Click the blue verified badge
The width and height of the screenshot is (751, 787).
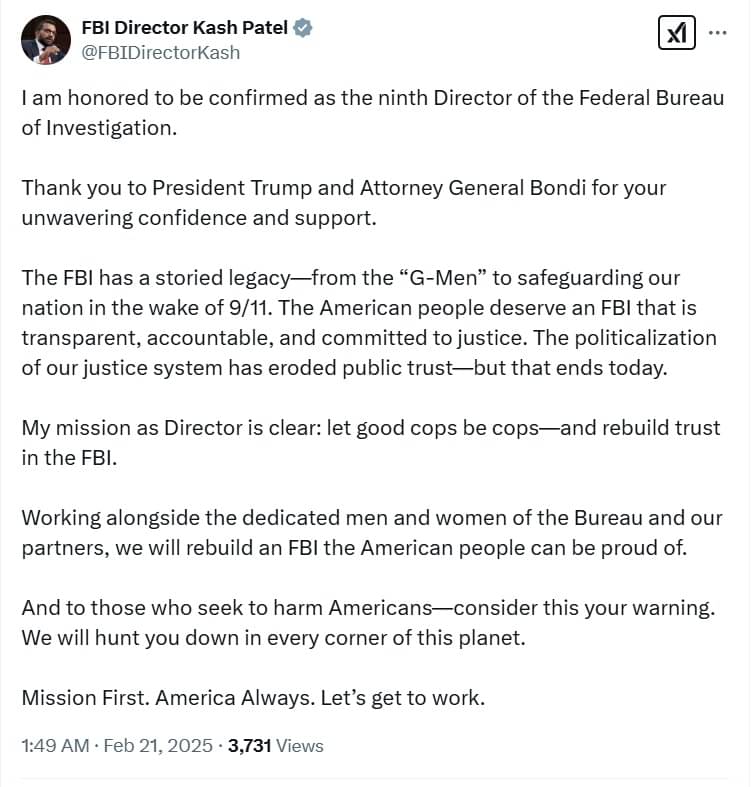tap(303, 29)
